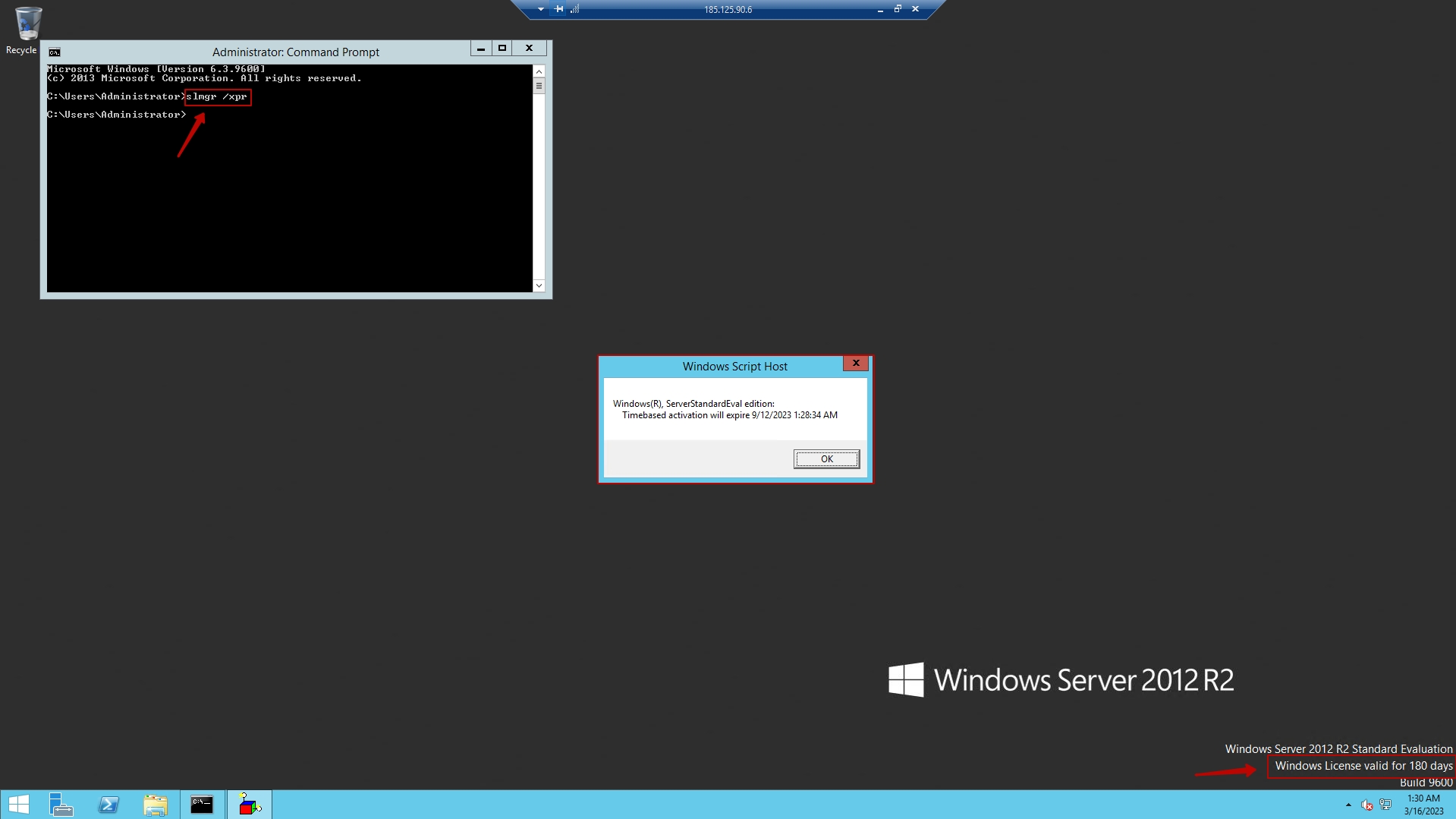Click the empty C:\Users\Administrator> prompt line
1456x819 pixels.
117,115
